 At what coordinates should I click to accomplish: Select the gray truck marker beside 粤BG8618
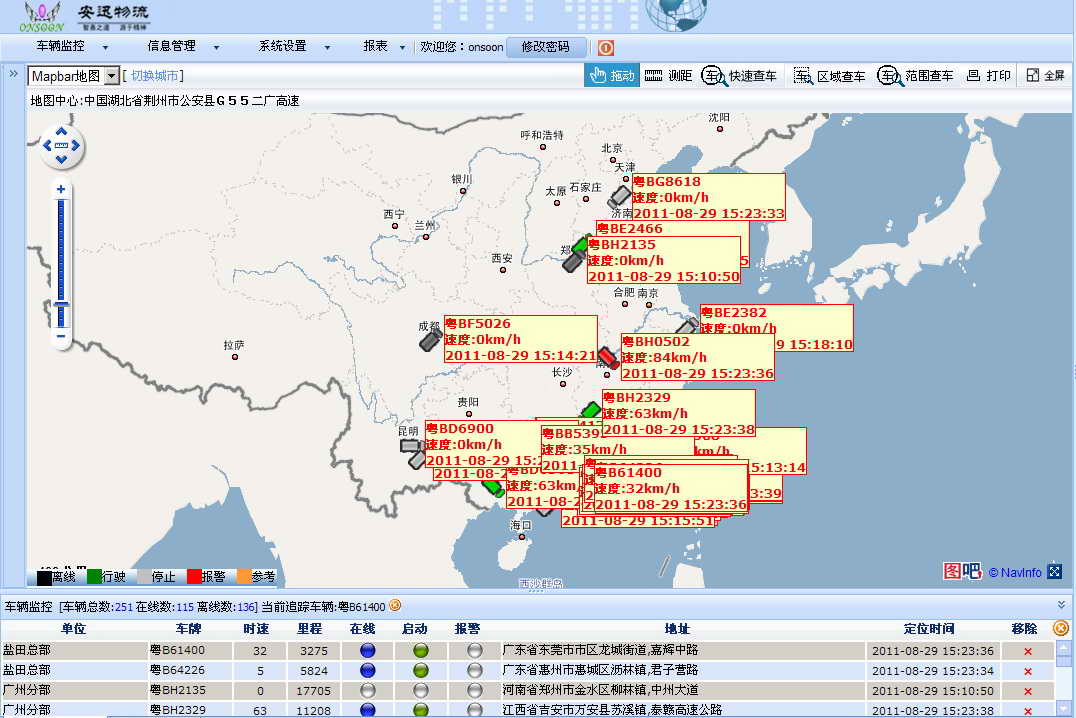click(x=619, y=197)
